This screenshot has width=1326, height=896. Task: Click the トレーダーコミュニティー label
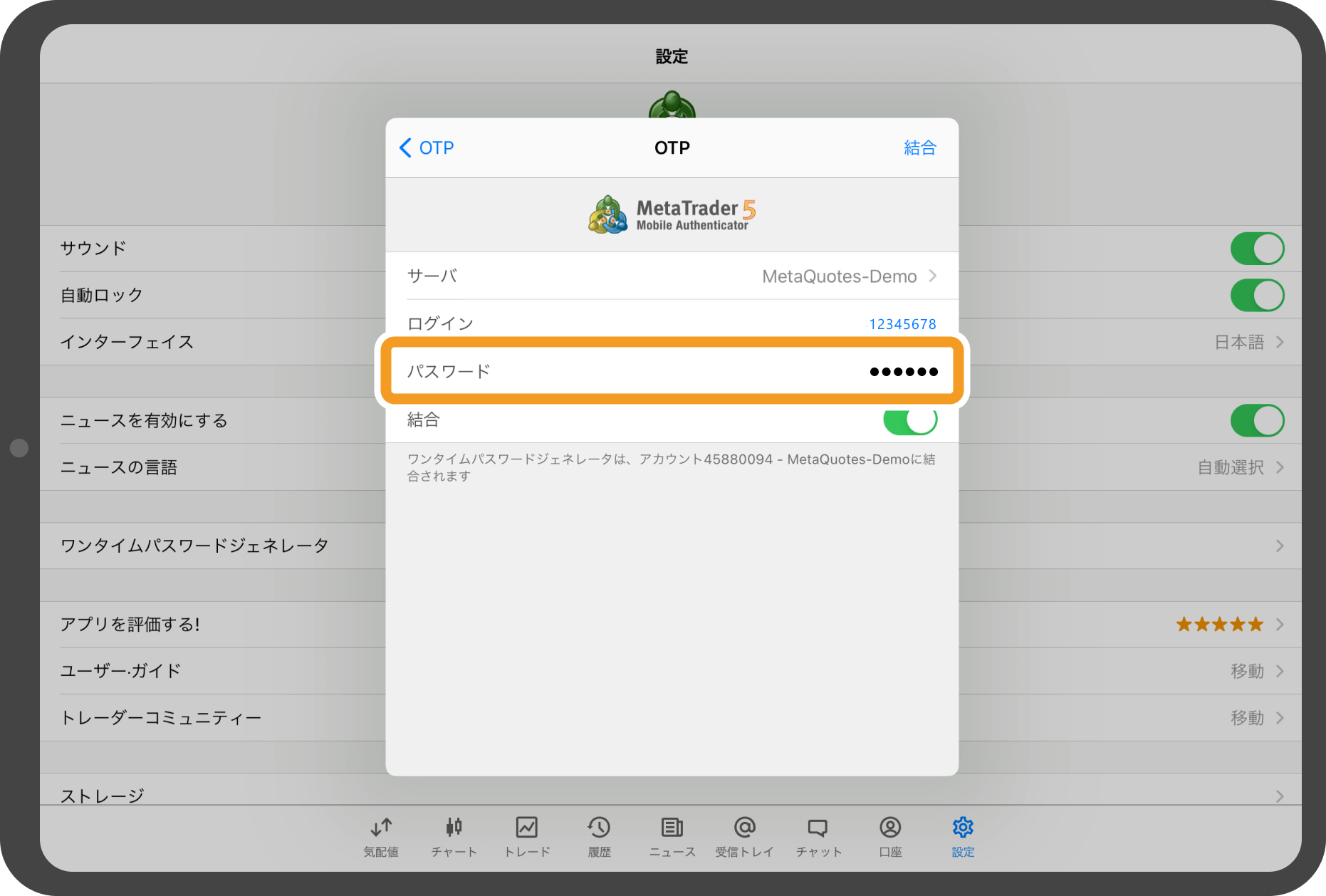pyautogui.click(x=161, y=717)
